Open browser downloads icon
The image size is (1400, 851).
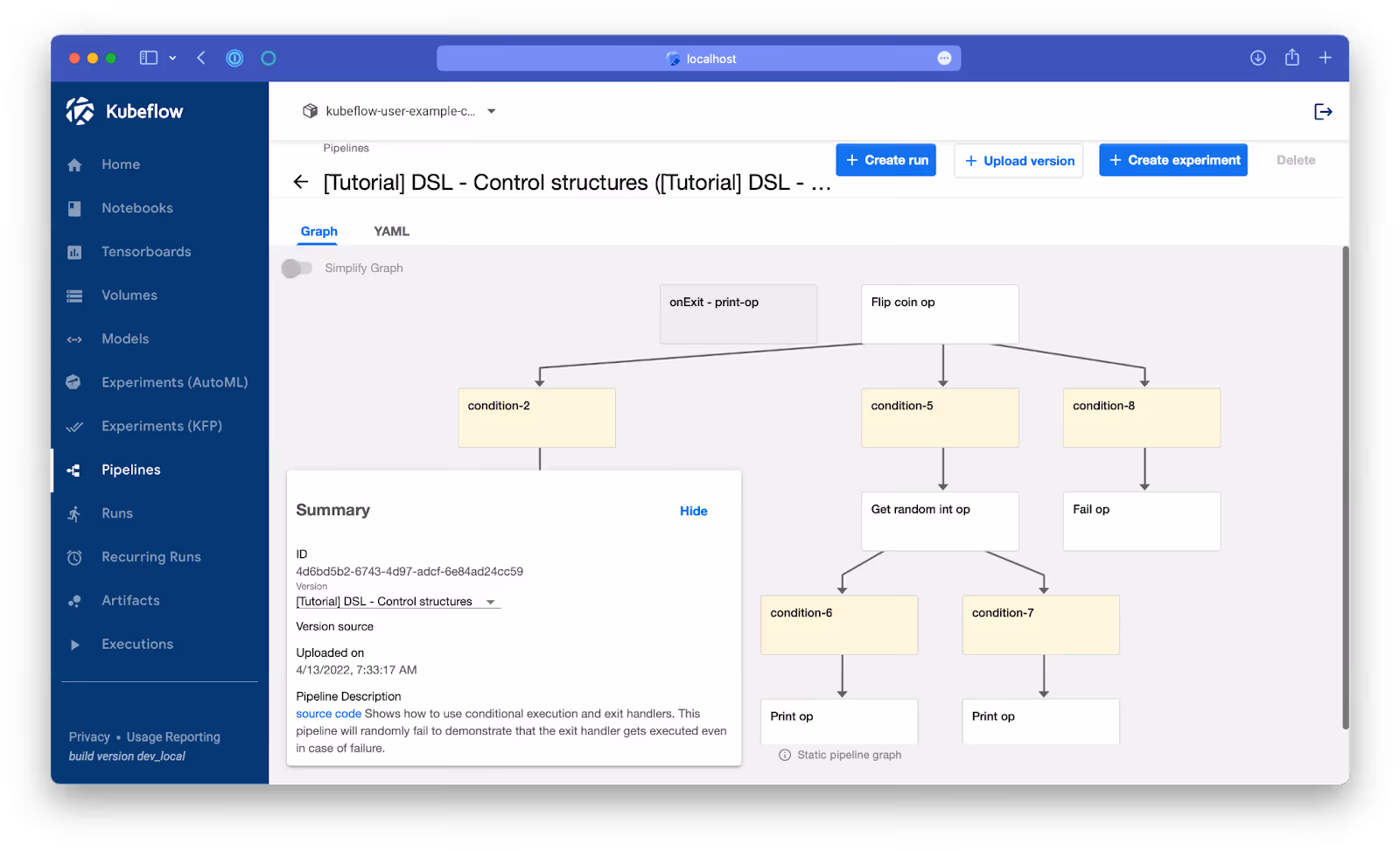[x=1257, y=58]
